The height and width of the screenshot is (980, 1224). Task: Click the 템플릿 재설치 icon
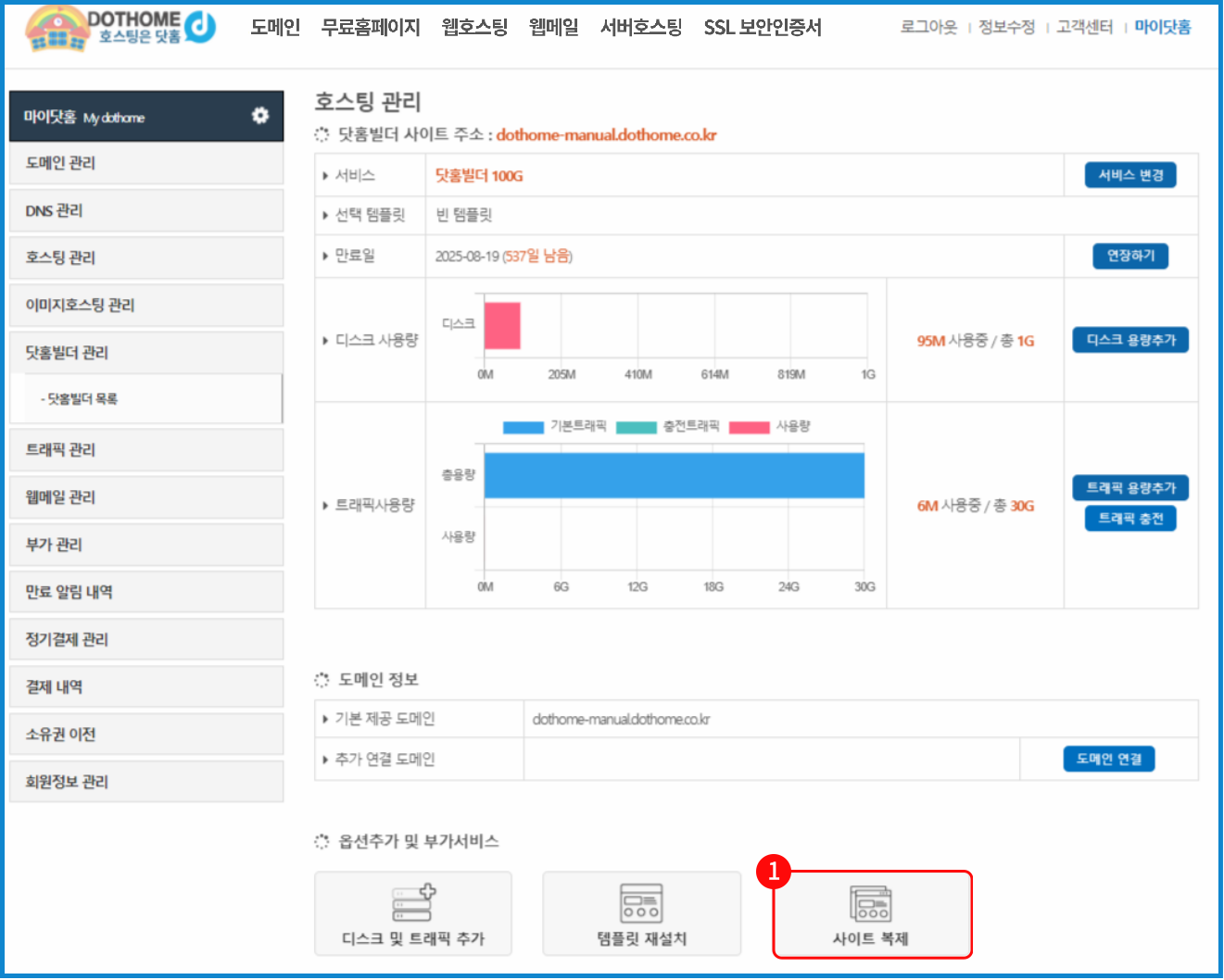pos(641,903)
